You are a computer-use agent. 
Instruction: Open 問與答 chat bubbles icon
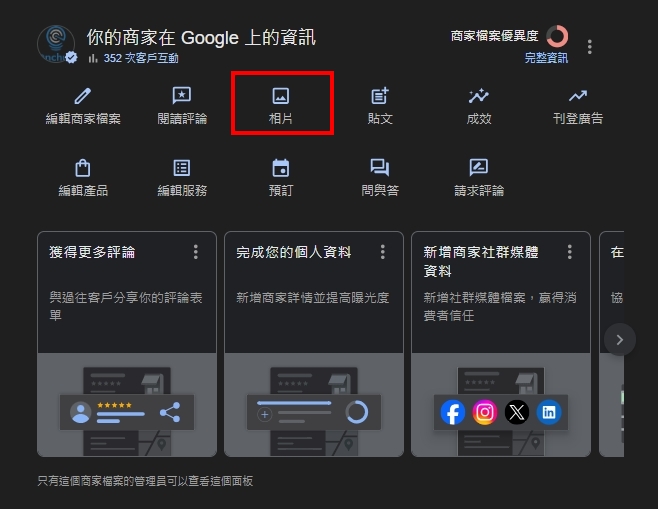380,167
